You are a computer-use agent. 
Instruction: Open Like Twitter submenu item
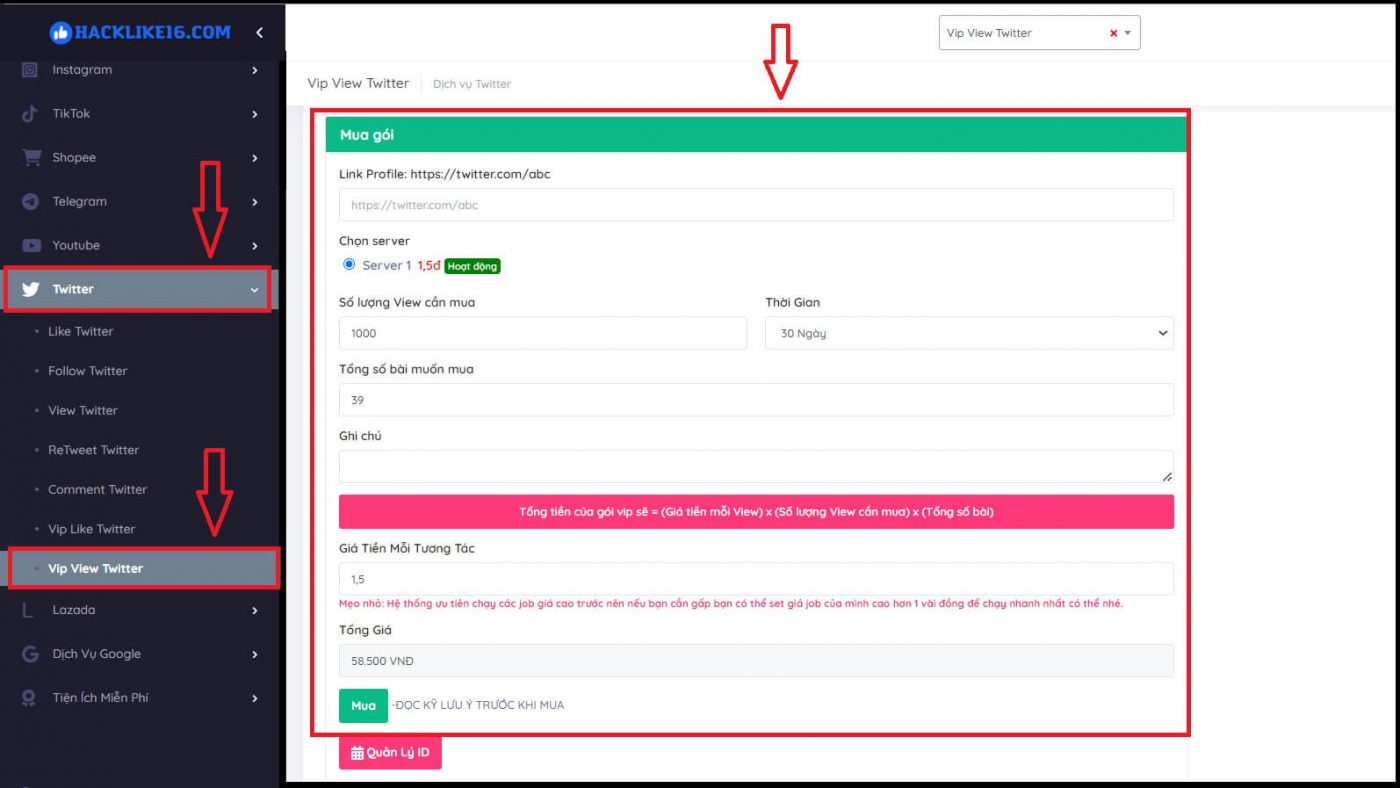pos(80,331)
